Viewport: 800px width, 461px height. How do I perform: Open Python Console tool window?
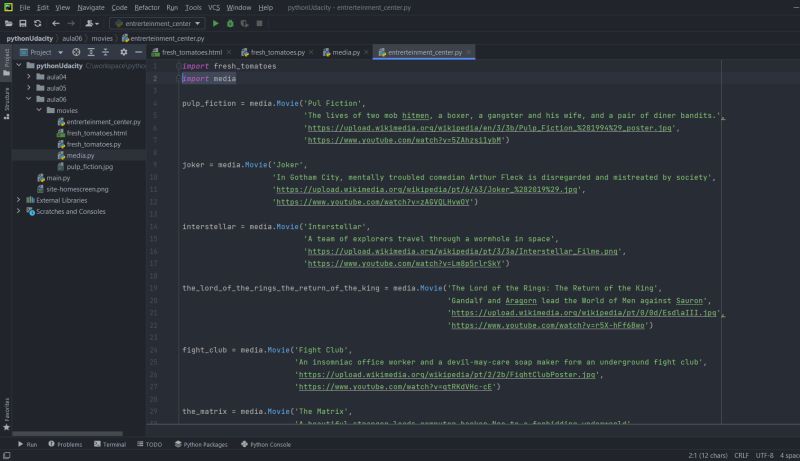(x=266, y=444)
